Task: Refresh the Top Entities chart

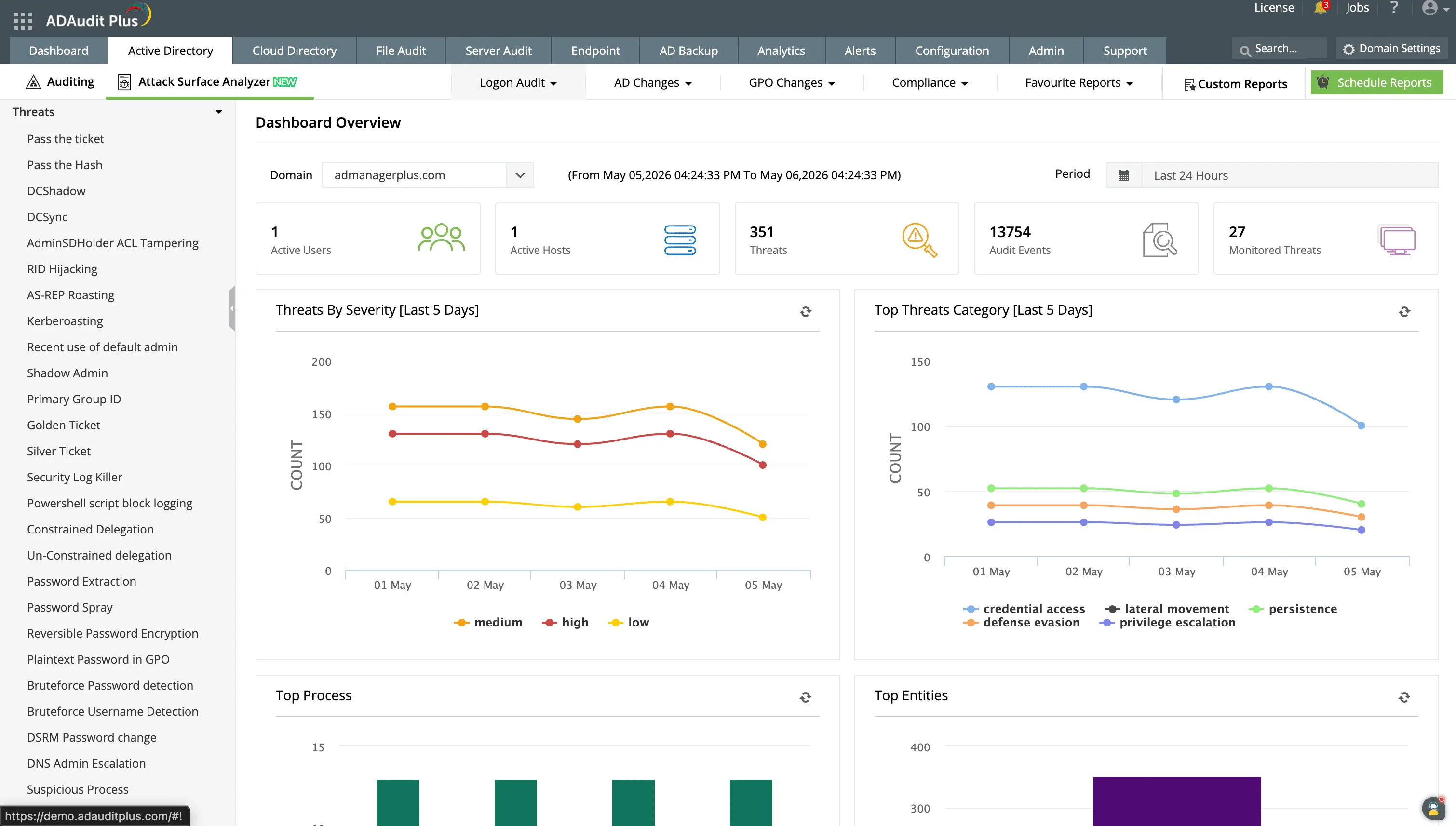Action: 1404,697
